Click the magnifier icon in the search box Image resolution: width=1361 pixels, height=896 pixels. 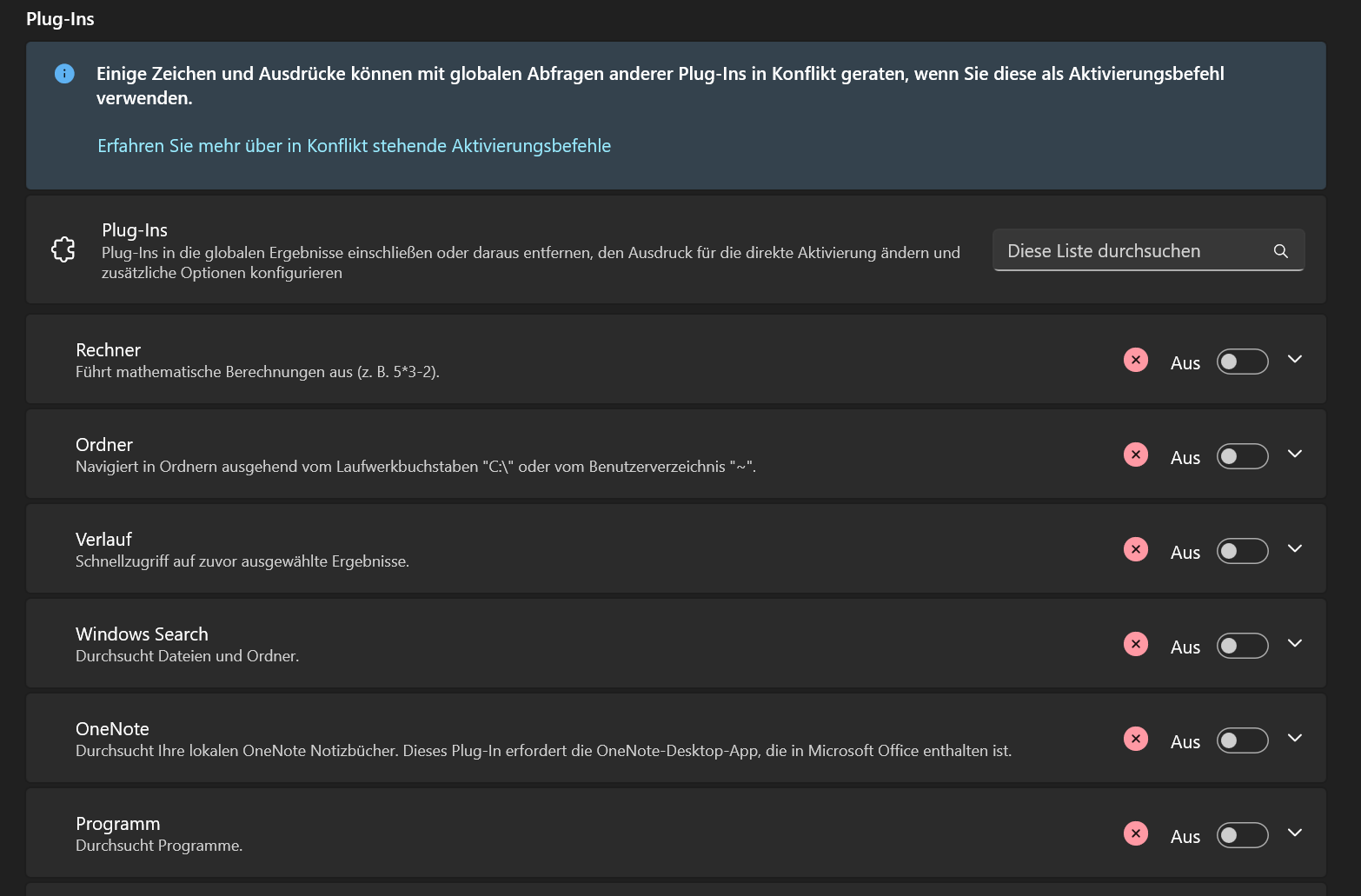click(1280, 250)
